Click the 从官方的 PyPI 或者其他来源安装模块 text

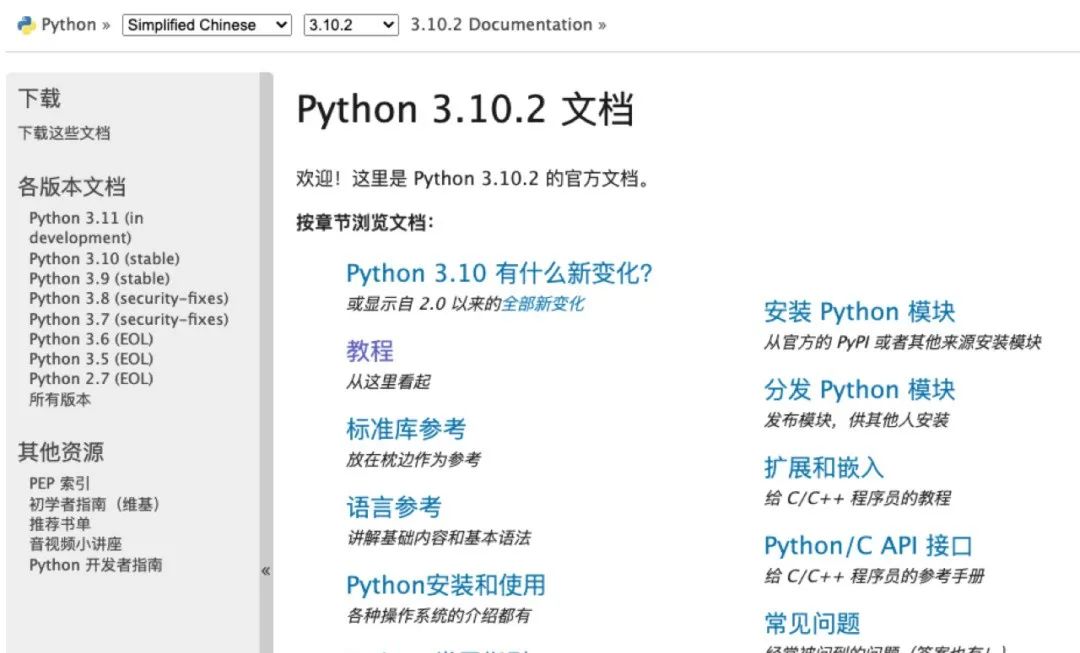coord(902,342)
